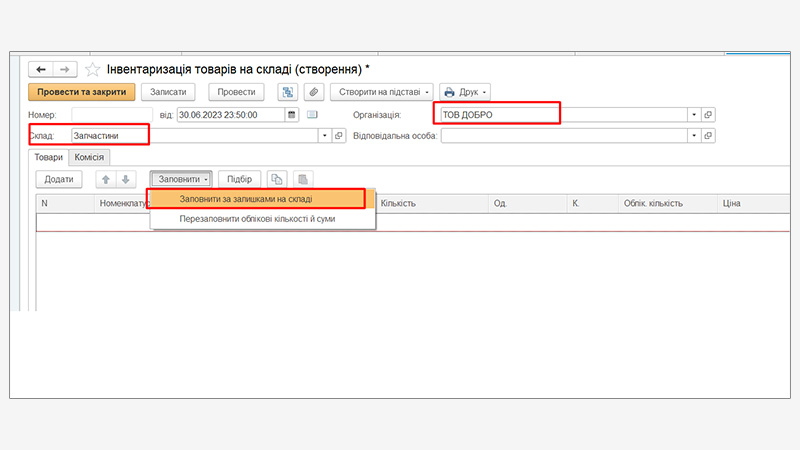Screen dimensions: 800x450
Task: Click the back navigation arrow
Action: (42, 69)
